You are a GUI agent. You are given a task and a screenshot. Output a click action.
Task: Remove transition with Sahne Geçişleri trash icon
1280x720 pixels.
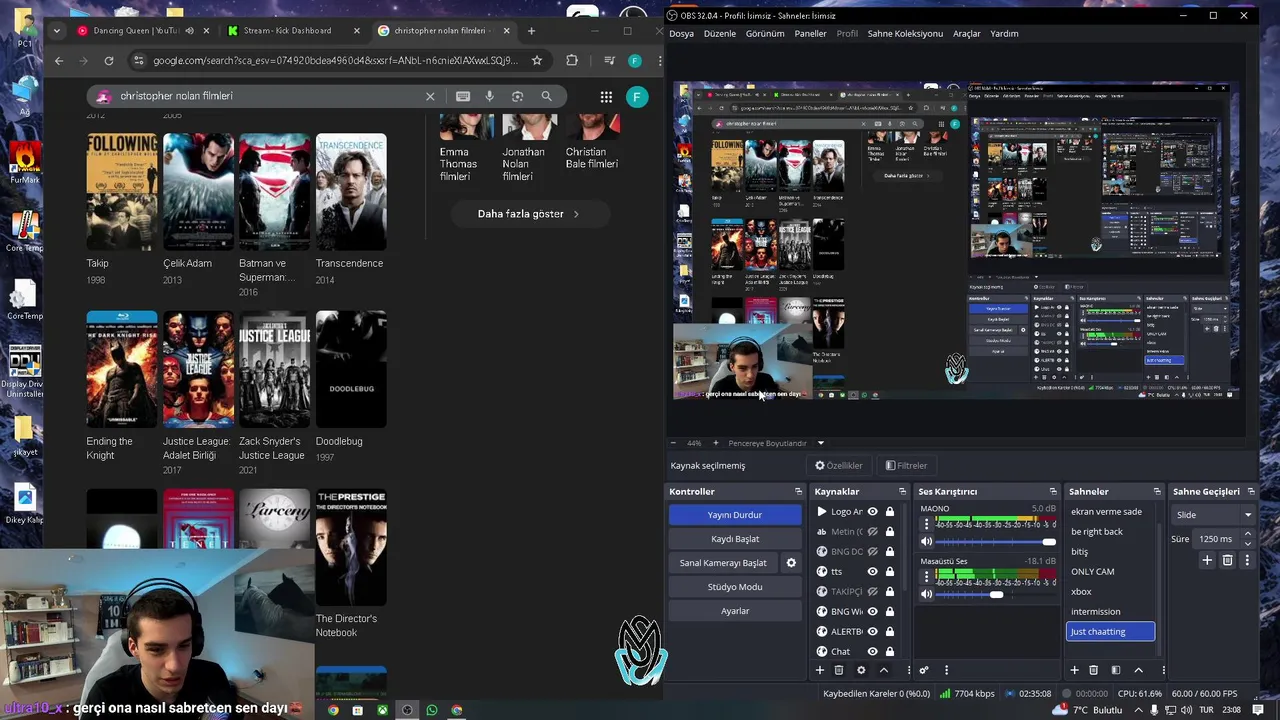click(x=1228, y=560)
